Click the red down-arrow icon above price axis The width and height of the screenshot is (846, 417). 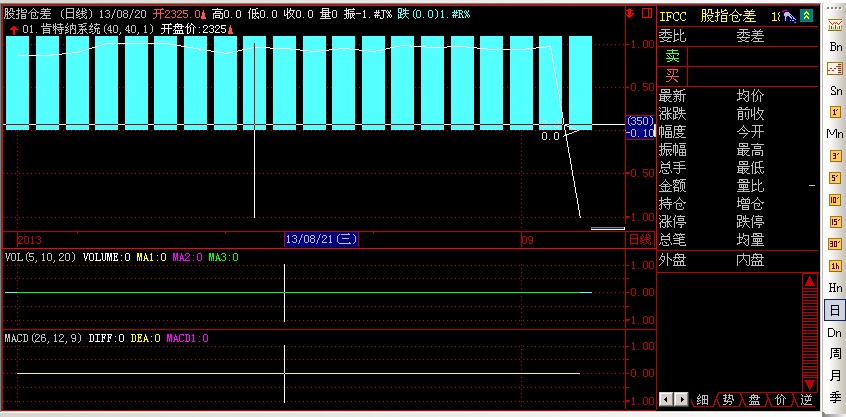[630, 15]
